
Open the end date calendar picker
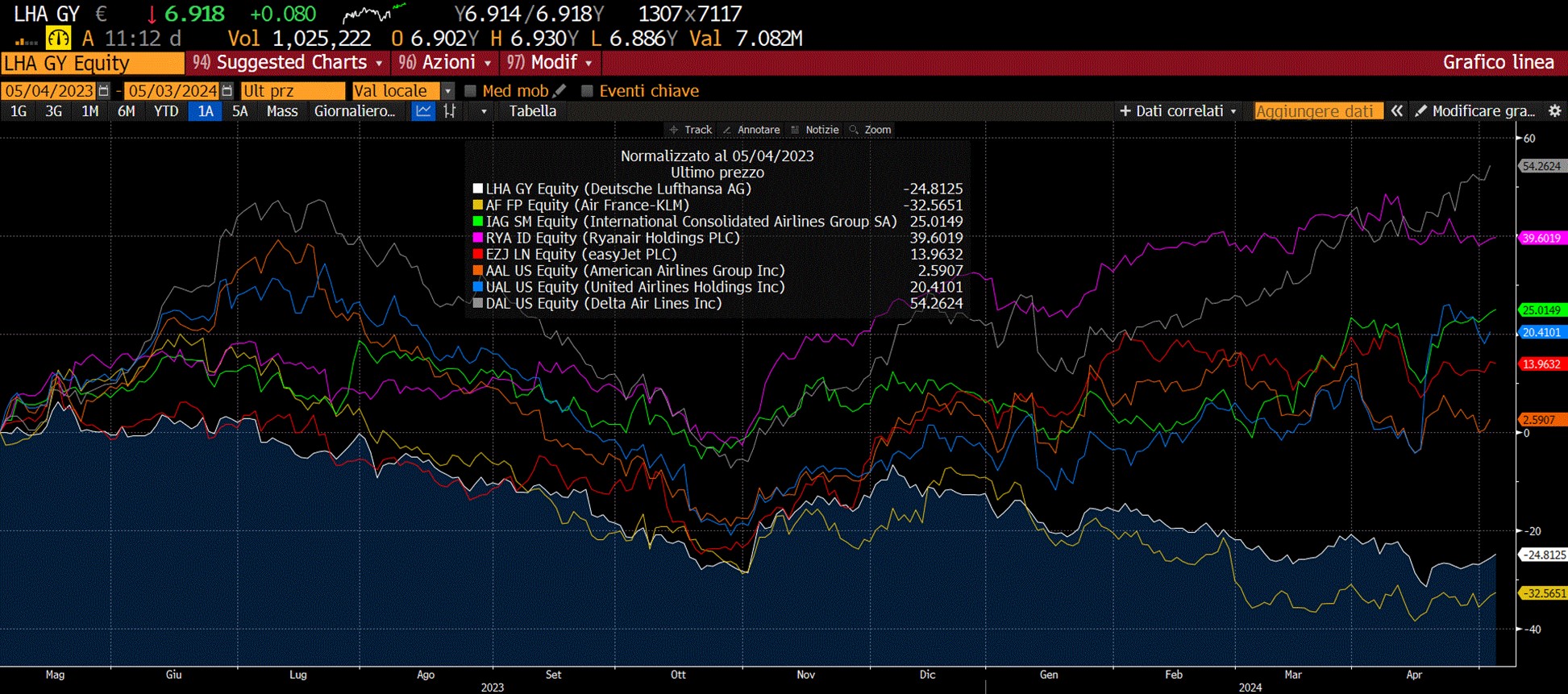227,91
